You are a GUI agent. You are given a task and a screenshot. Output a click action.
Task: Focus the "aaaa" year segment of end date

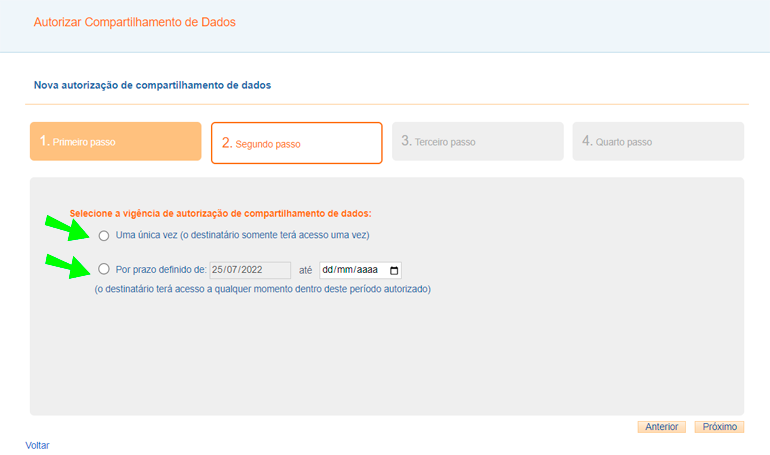(x=369, y=270)
